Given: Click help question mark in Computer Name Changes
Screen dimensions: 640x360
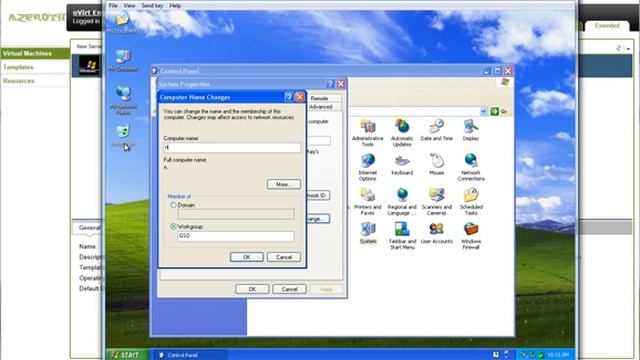Looking at the screenshot, I should 289,97.
